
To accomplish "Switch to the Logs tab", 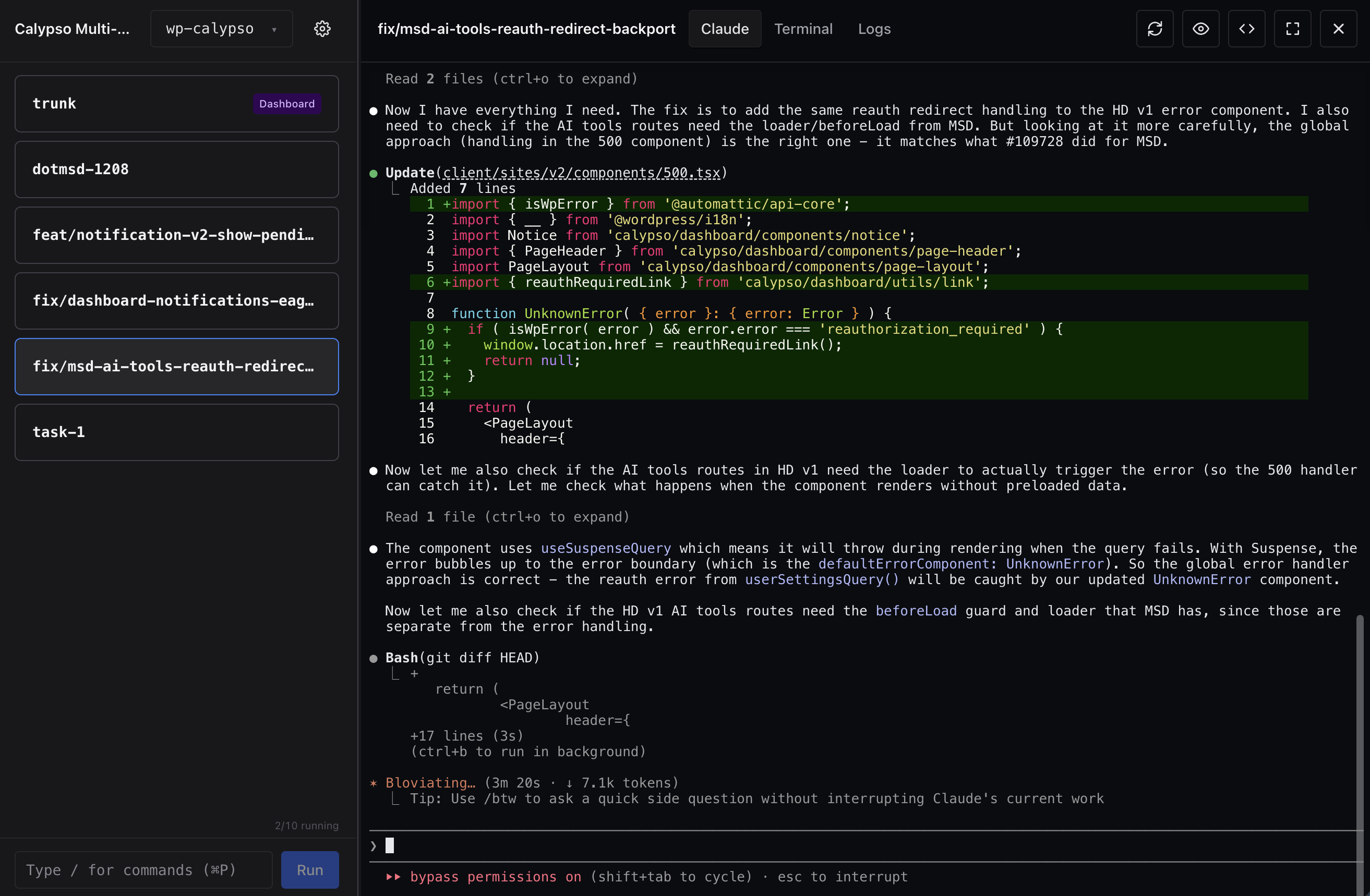I will click(874, 29).
